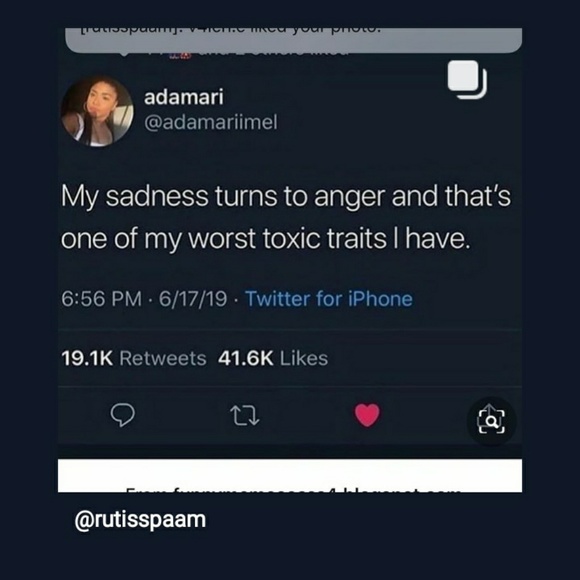Viewport: 580px width, 580px height.
Task: Click the word Retweets label
Action: click(163, 358)
